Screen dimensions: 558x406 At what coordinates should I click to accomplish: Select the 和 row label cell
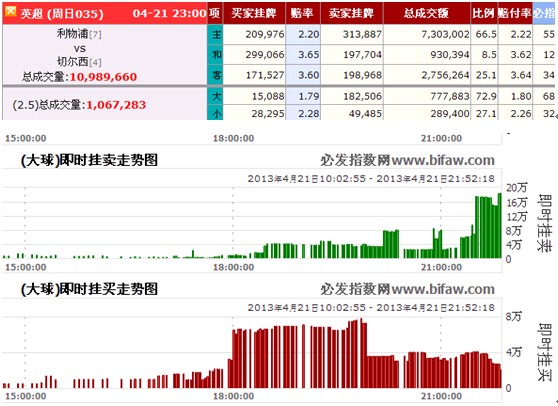click(x=216, y=54)
